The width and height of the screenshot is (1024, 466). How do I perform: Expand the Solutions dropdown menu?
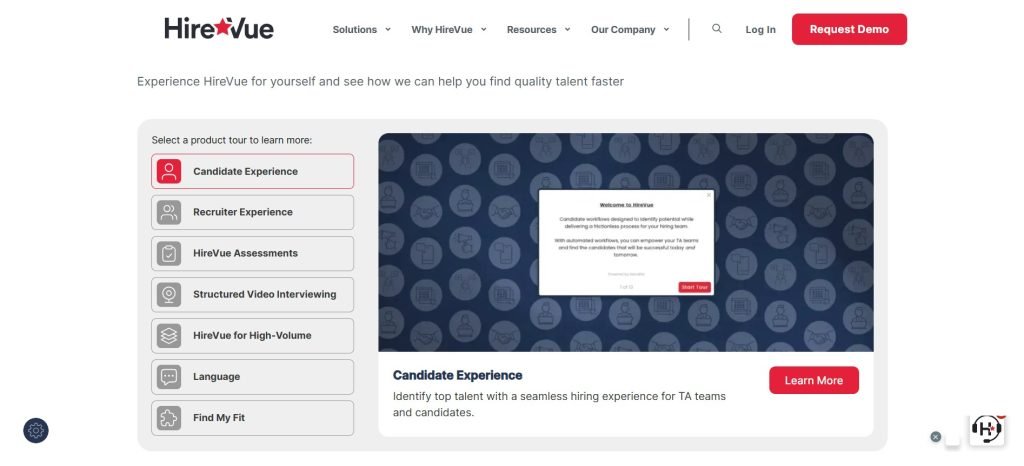tap(361, 29)
